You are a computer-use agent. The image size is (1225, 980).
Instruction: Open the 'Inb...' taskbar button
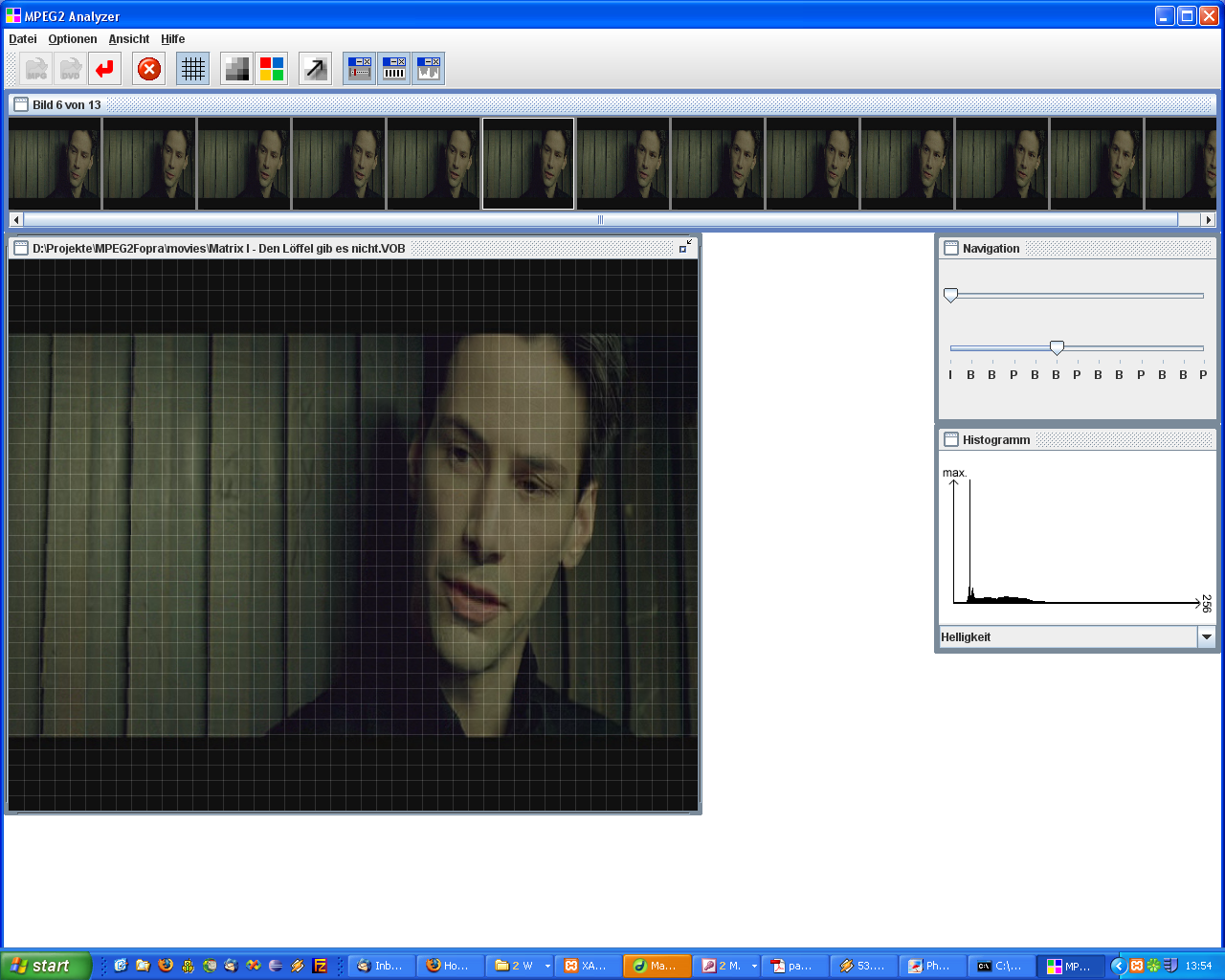coord(382,966)
